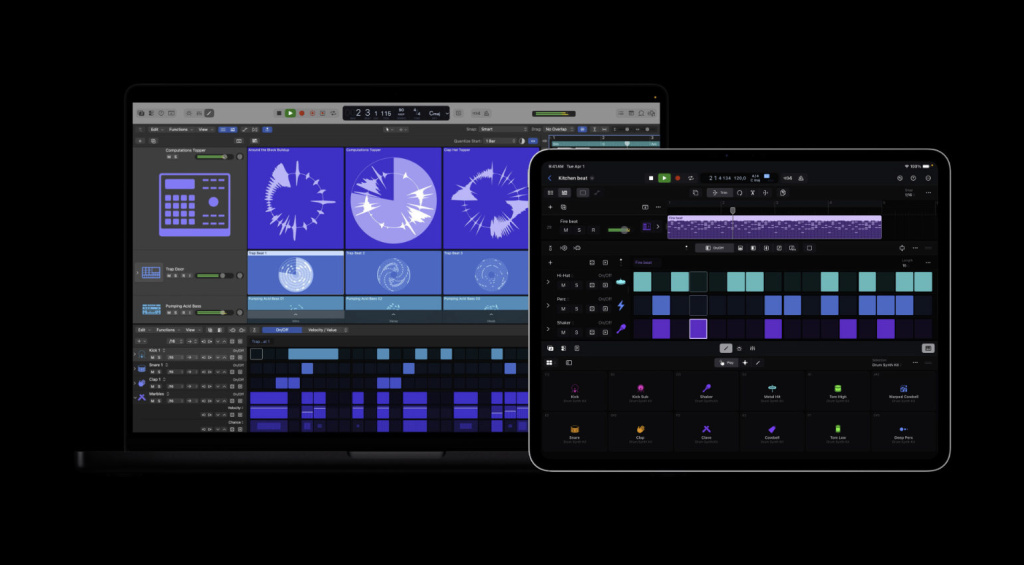Click the Trap Door track instrument icon
The width and height of the screenshot is (1024, 565).
pyautogui.click(x=151, y=272)
